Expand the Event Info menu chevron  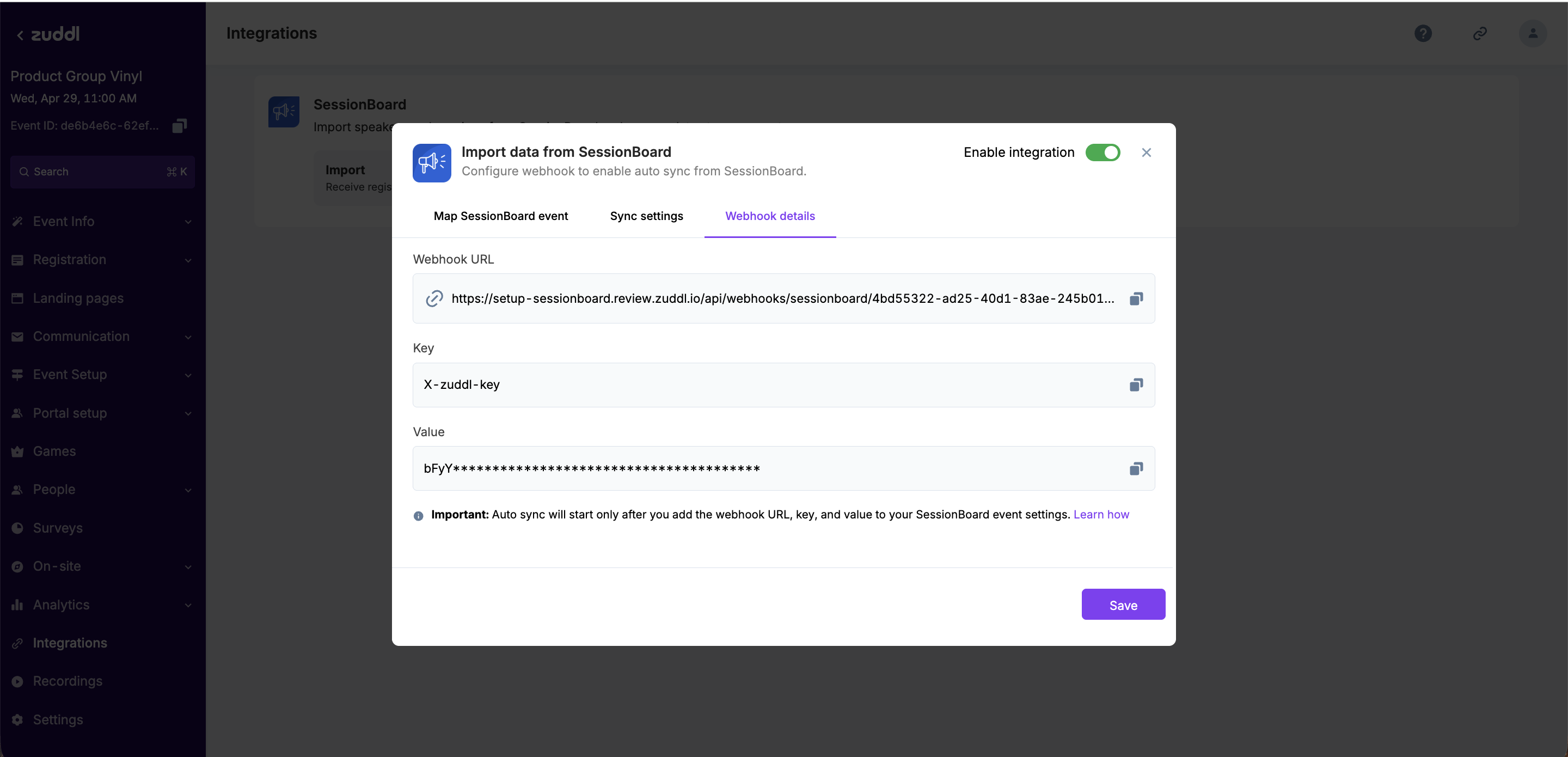click(188, 222)
